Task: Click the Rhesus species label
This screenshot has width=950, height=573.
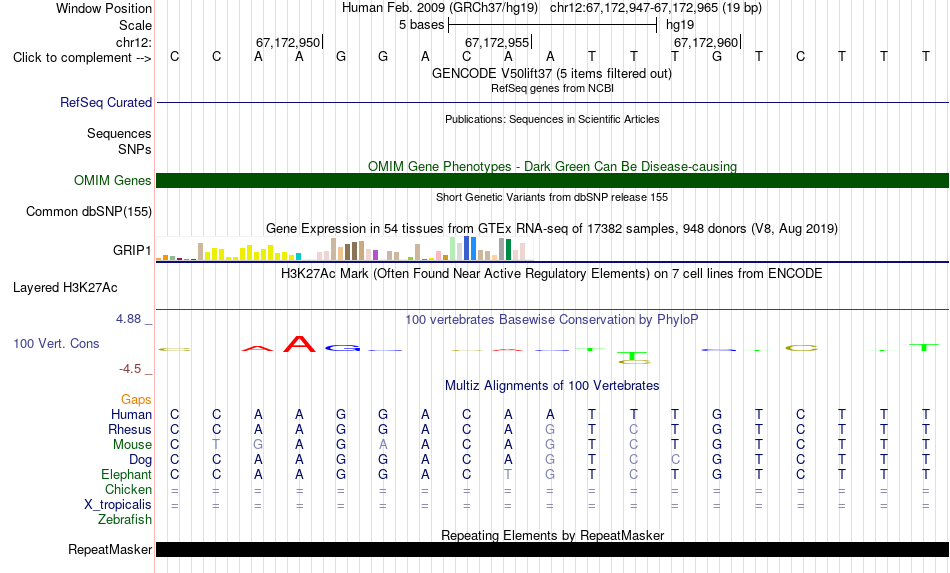Action: (130, 429)
